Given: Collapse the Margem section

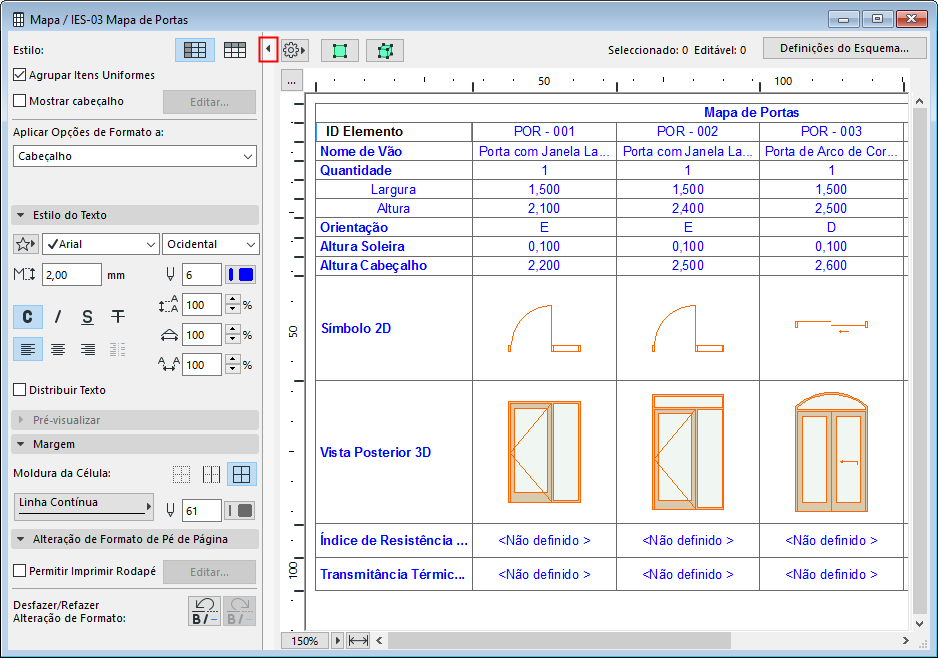Looking at the screenshot, I should 22,444.
